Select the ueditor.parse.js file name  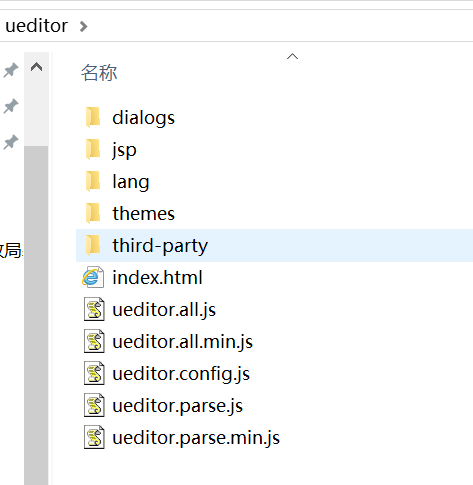point(177,406)
